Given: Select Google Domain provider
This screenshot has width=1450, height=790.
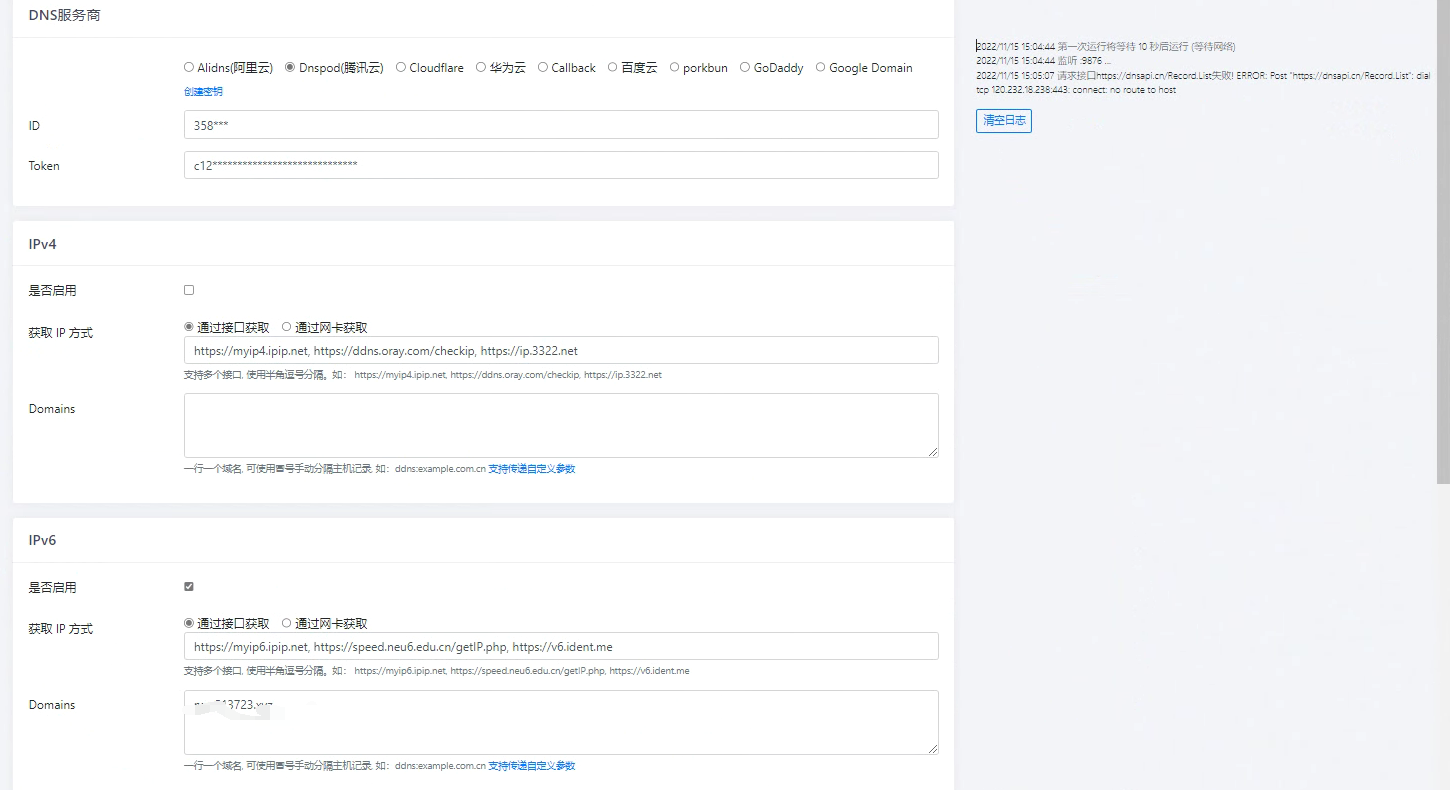Looking at the screenshot, I should click(x=820, y=67).
